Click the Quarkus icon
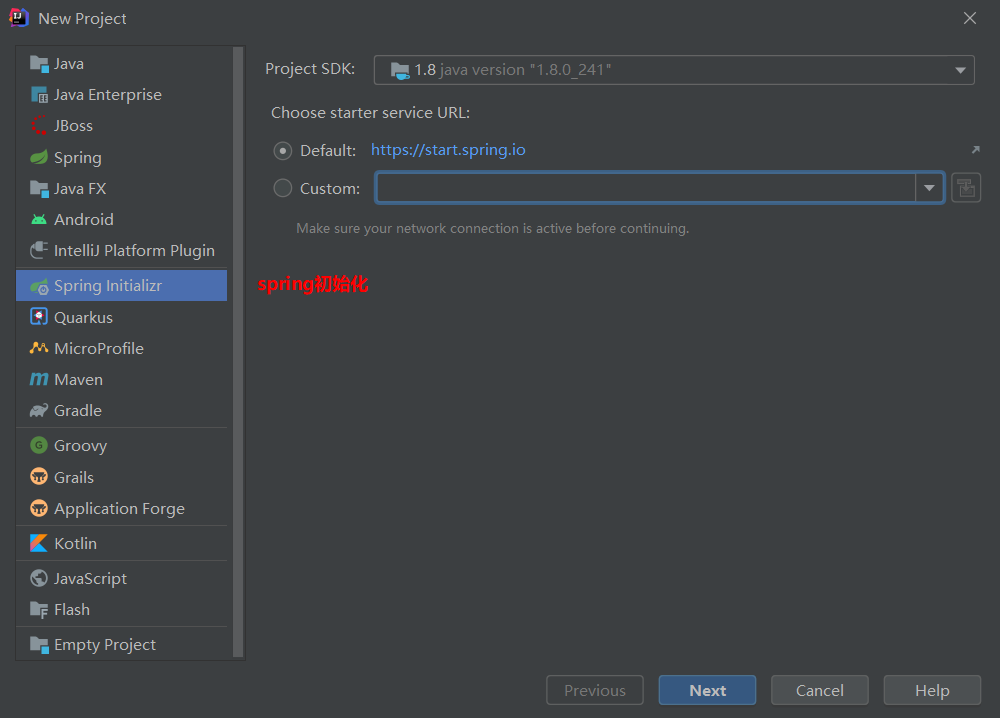 tap(39, 317)
